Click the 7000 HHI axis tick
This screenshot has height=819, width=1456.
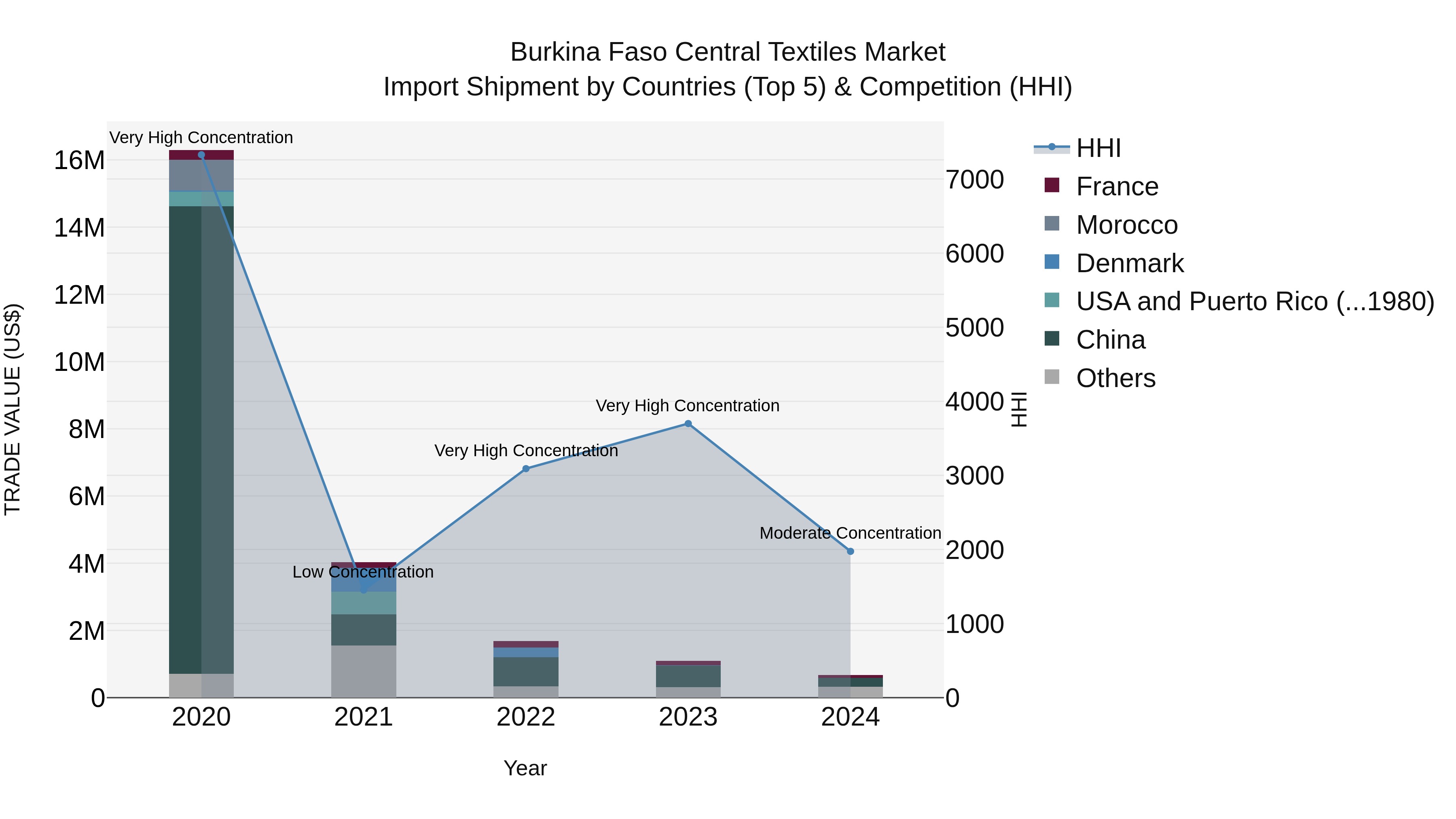974,180
